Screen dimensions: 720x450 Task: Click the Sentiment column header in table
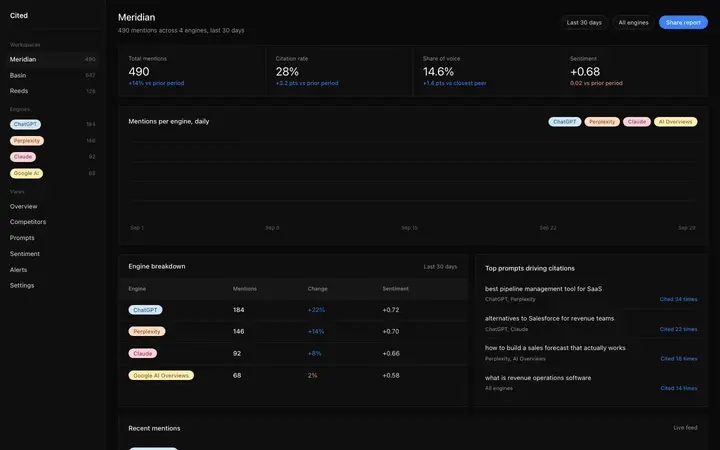point(395,289)
